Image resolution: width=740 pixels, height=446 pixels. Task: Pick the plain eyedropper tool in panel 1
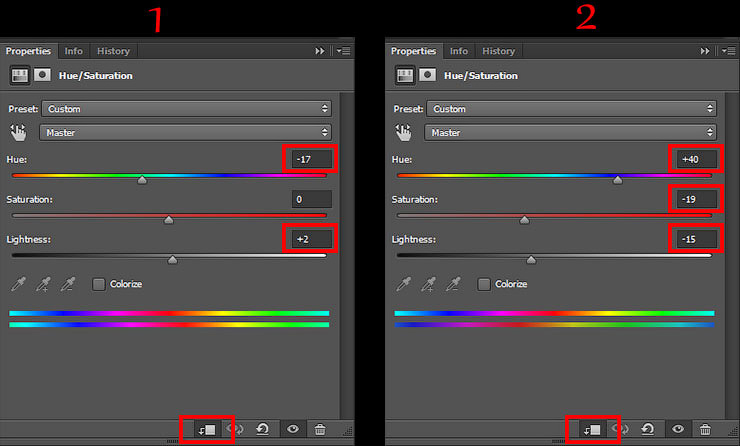[x=18, y=284]
